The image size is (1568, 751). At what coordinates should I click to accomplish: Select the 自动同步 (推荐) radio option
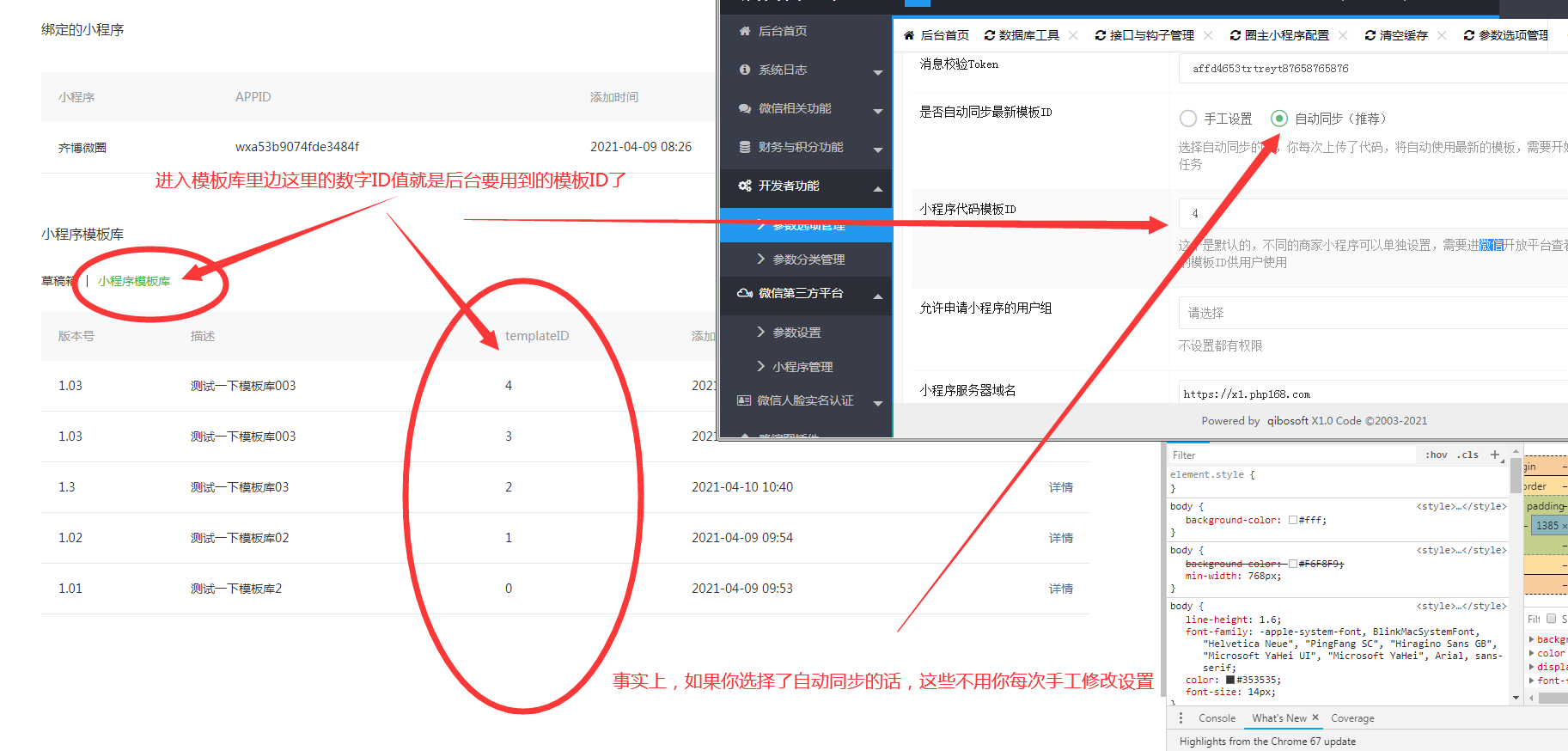pyautogui.click(x=1279, y=119)
